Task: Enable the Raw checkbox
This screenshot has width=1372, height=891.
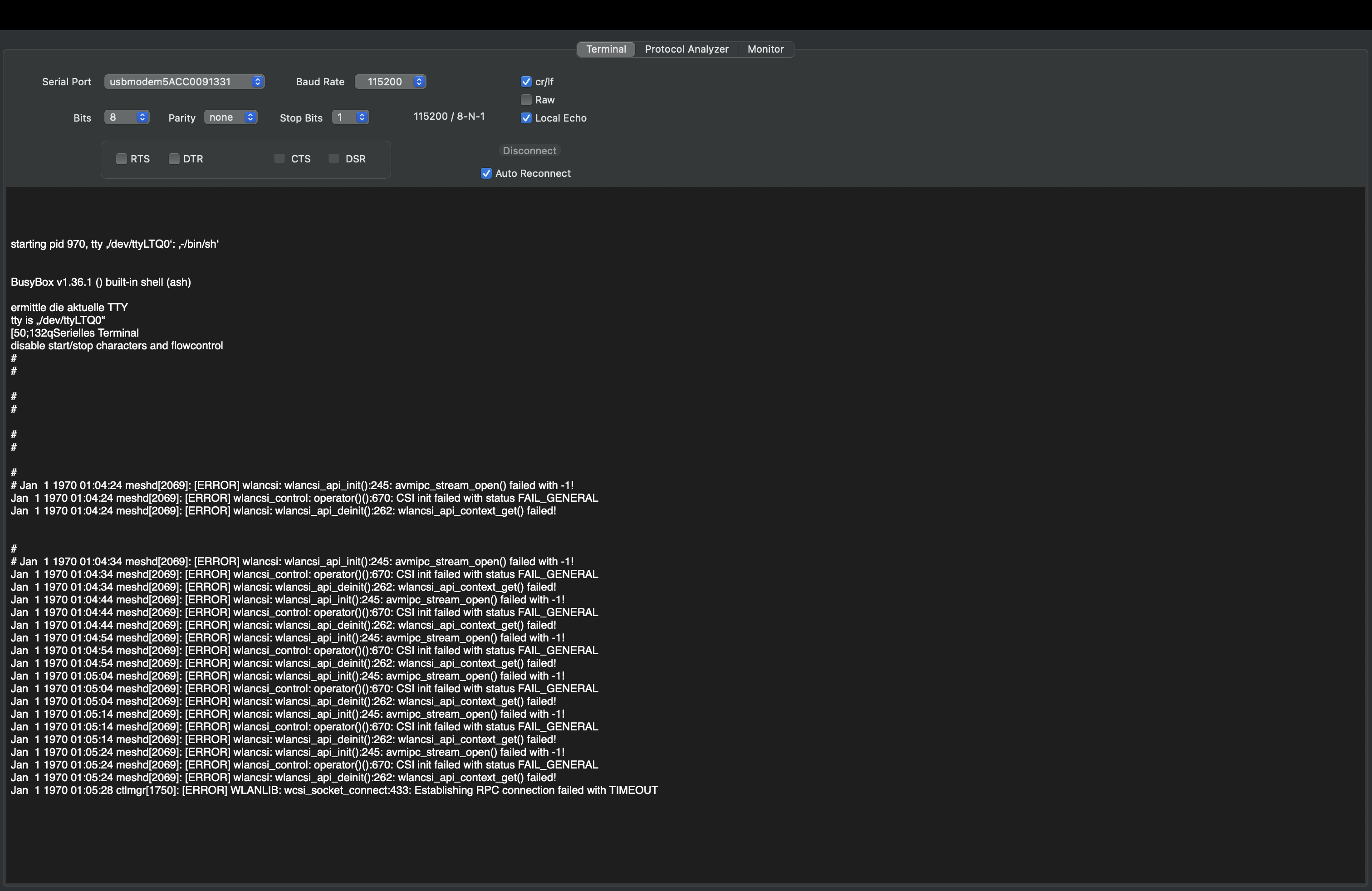Action: pos(526,100)
